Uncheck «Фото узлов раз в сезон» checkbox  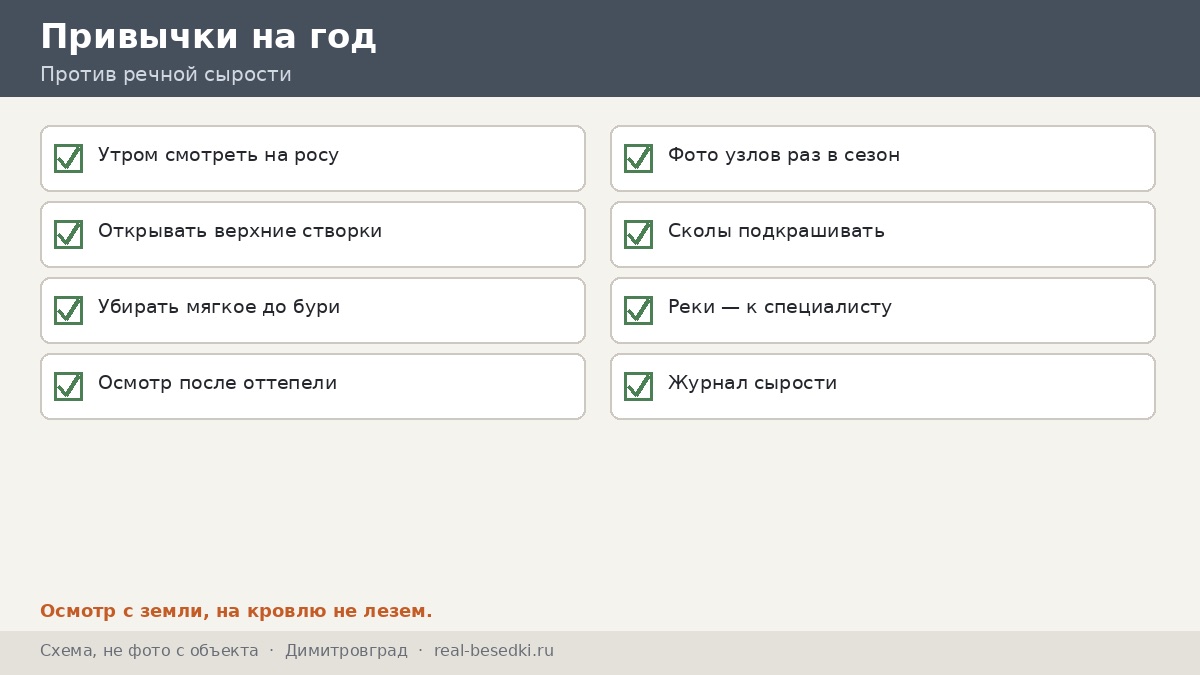[x=638, y=158]
